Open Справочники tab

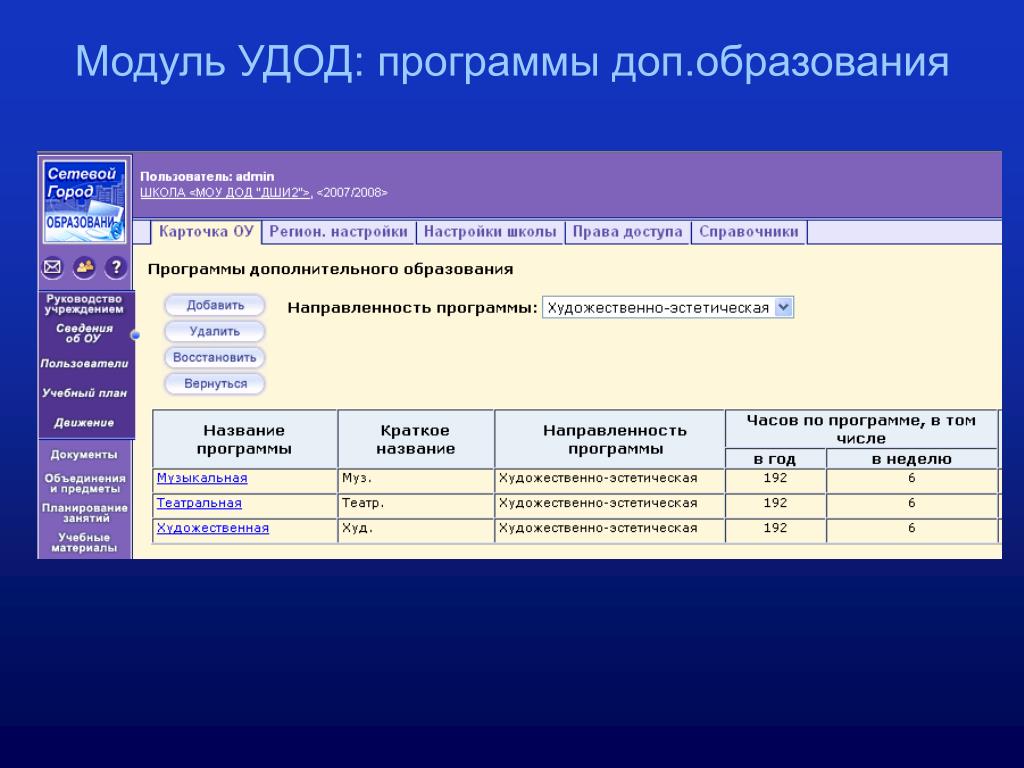tap(748, 232)
